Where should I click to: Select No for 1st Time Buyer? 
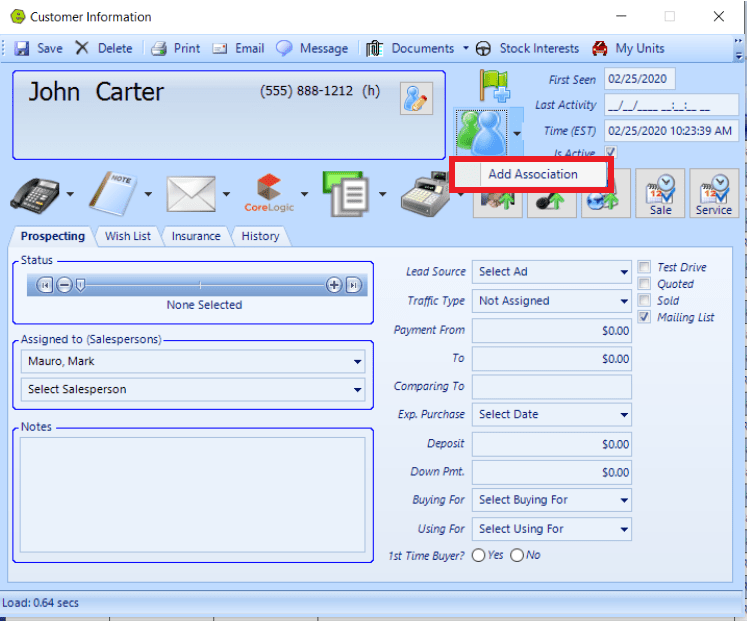point(517,555)
